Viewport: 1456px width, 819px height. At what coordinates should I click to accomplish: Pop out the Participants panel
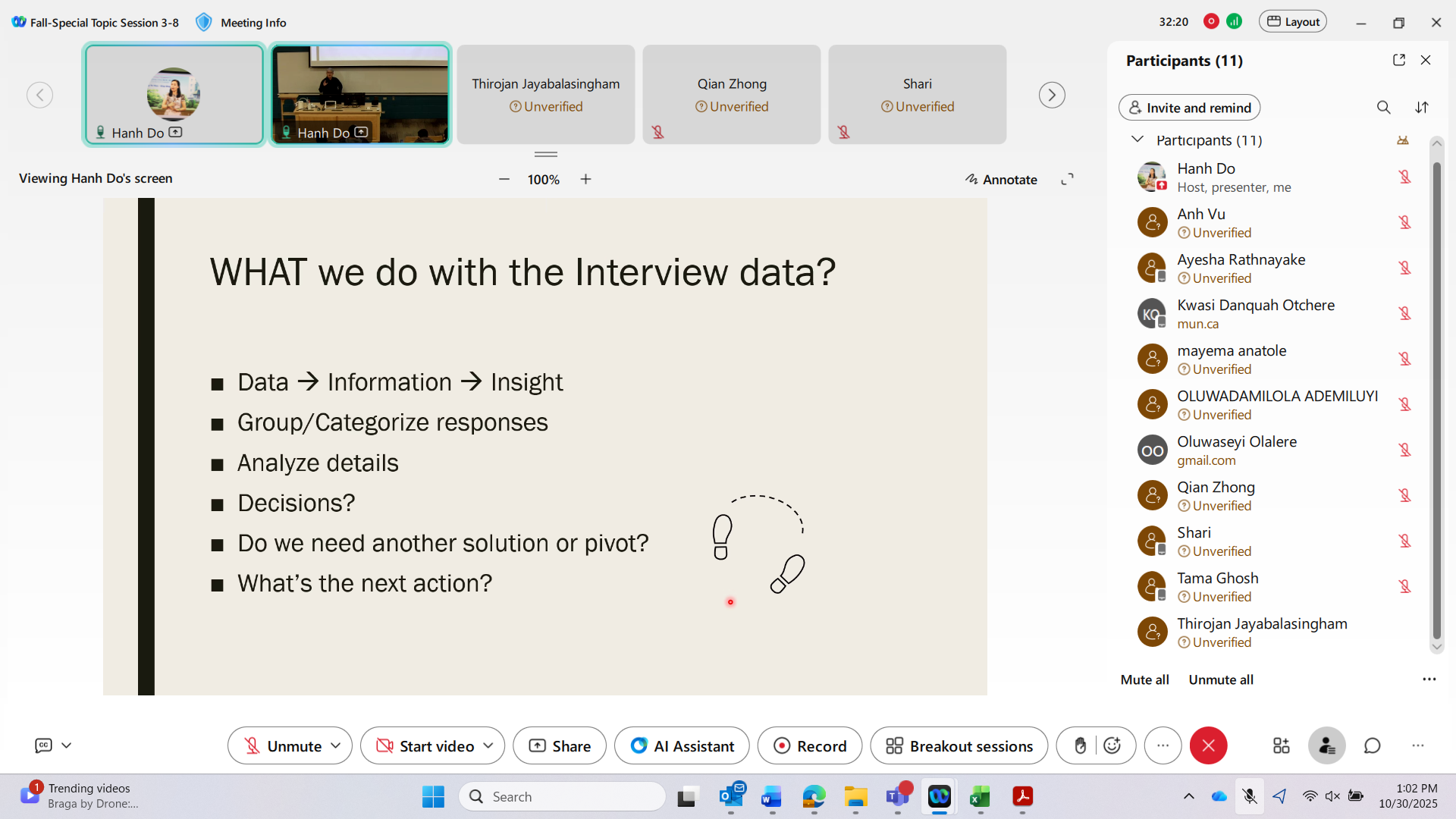(x=1398, y=60)
